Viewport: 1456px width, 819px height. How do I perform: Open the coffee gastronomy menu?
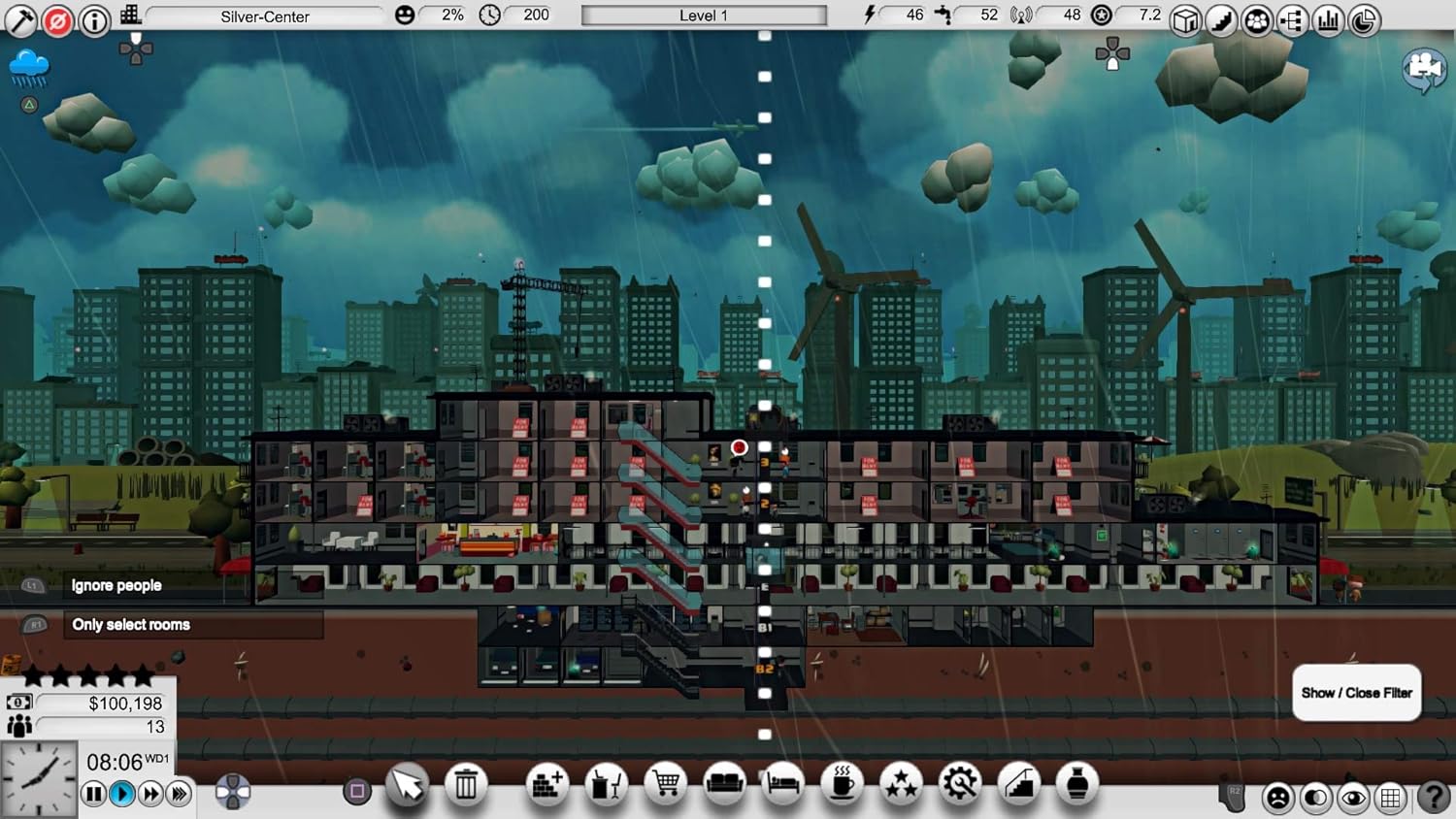[x=842, y=784]
